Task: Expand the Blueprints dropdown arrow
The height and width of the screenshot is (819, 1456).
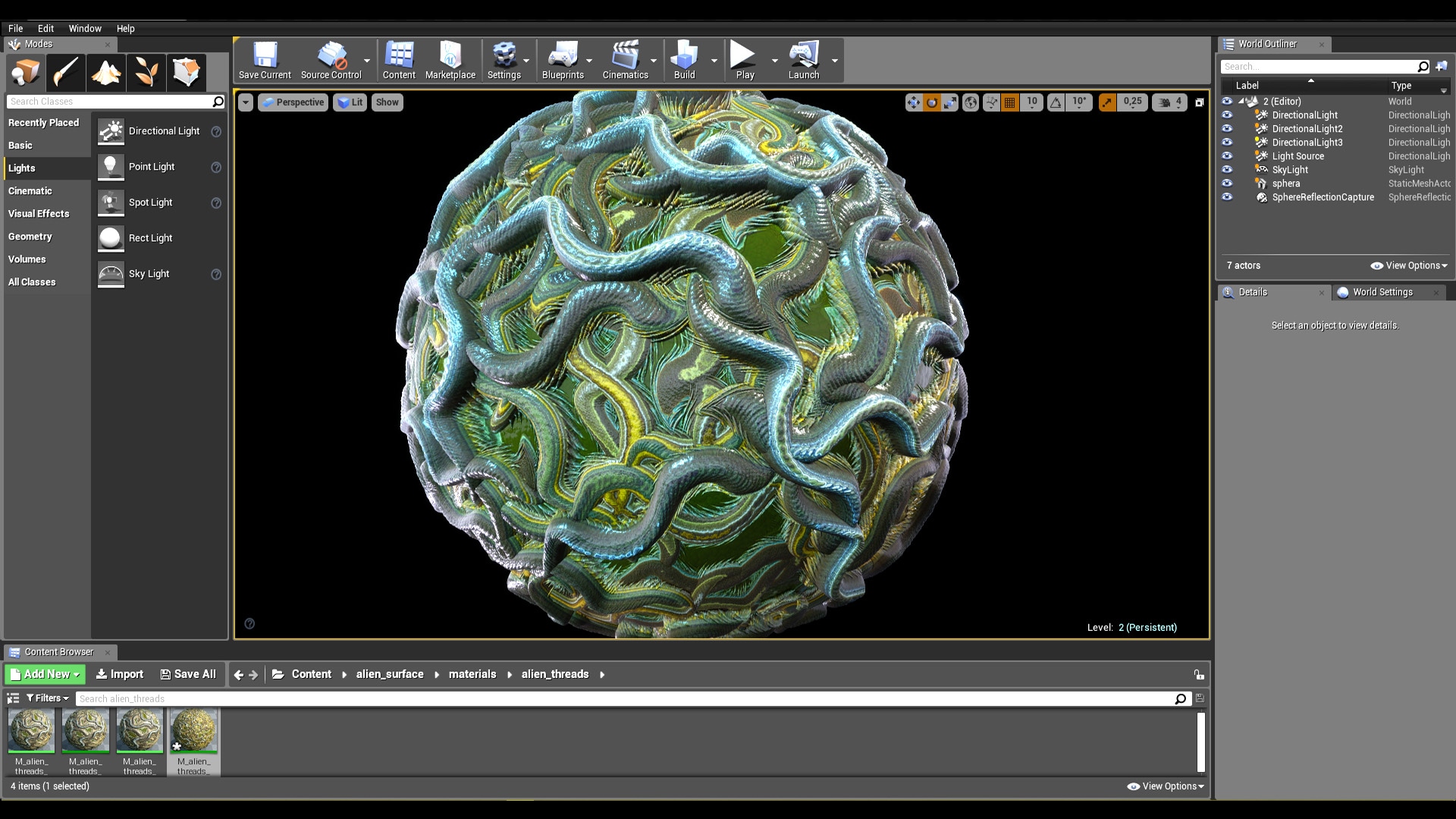Action: [x=589, y=61]
